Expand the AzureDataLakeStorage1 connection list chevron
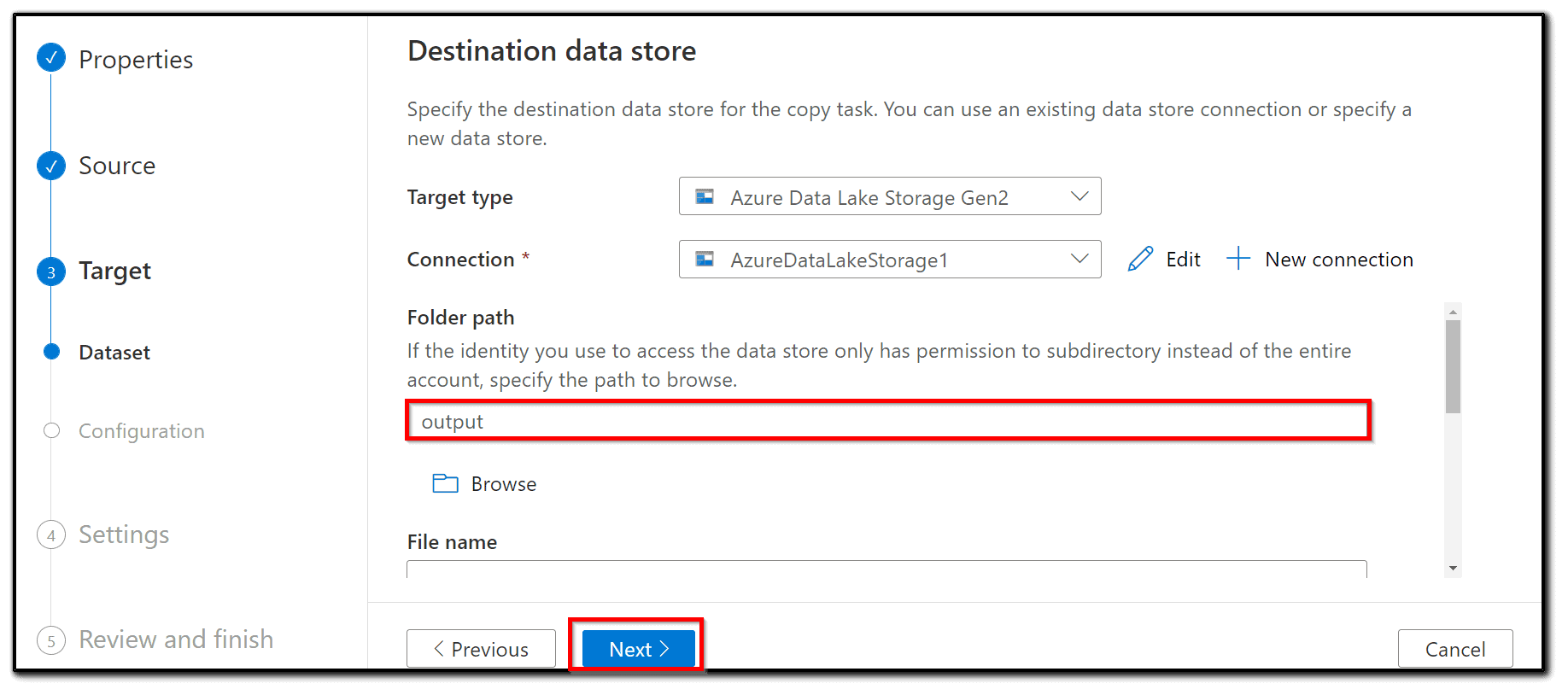The height and width of the screenshot is (695, 1568). (x=1079, y=260)
